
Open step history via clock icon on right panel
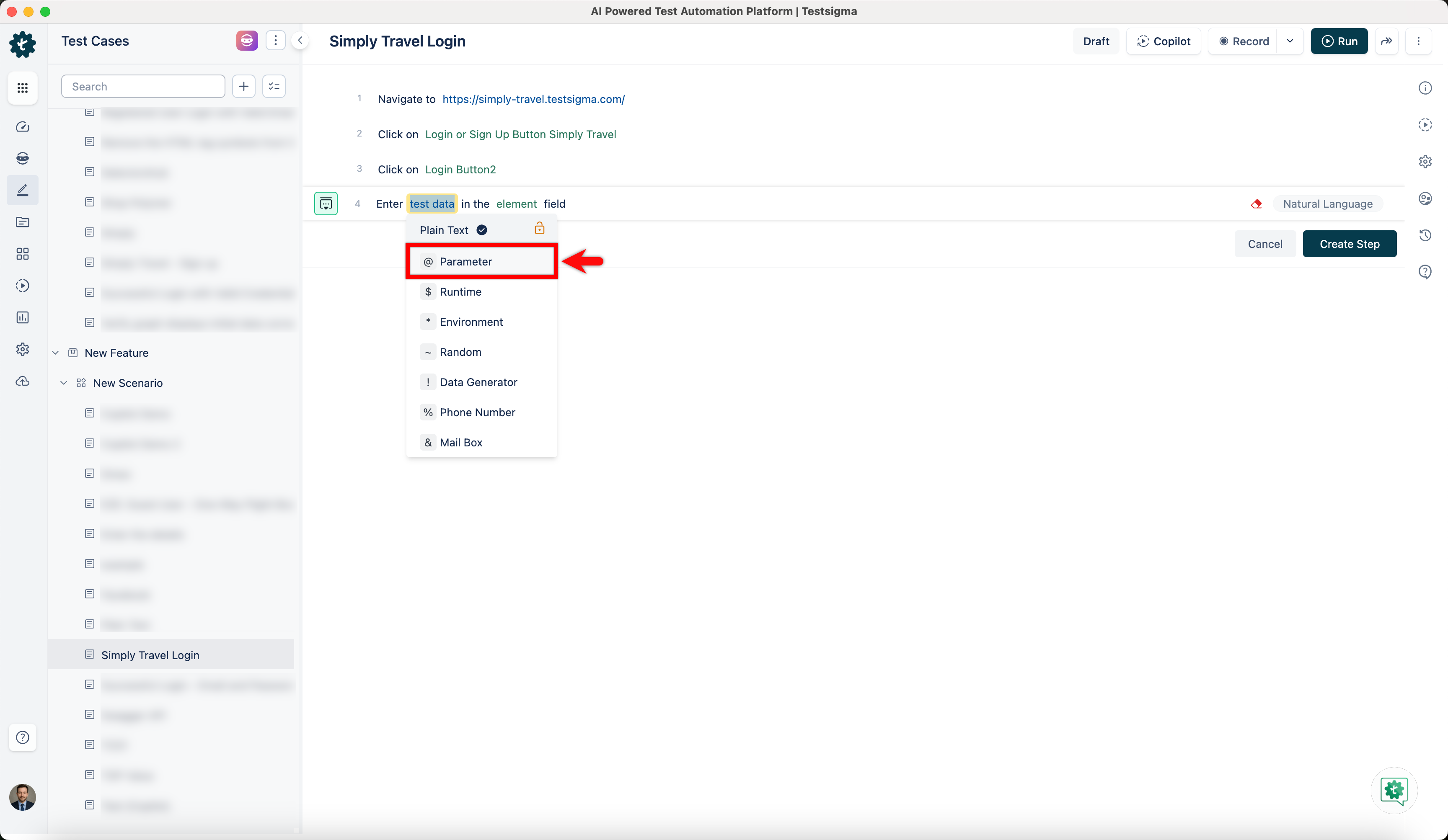pyautogui.click(x=1426, y=235)
